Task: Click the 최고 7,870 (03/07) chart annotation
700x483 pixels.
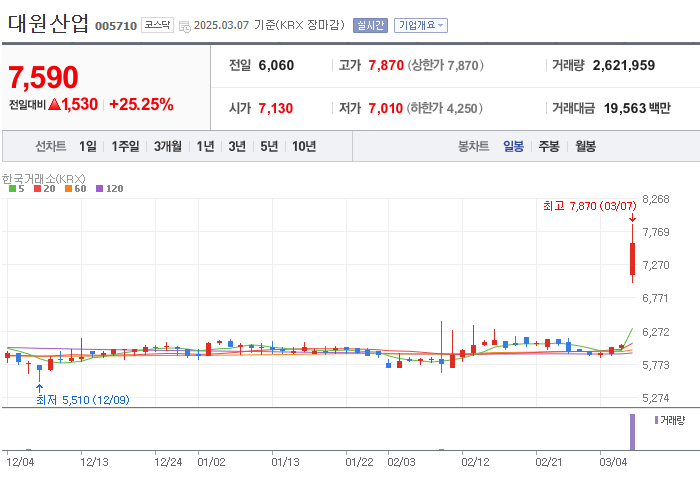Action: (589, 206)
